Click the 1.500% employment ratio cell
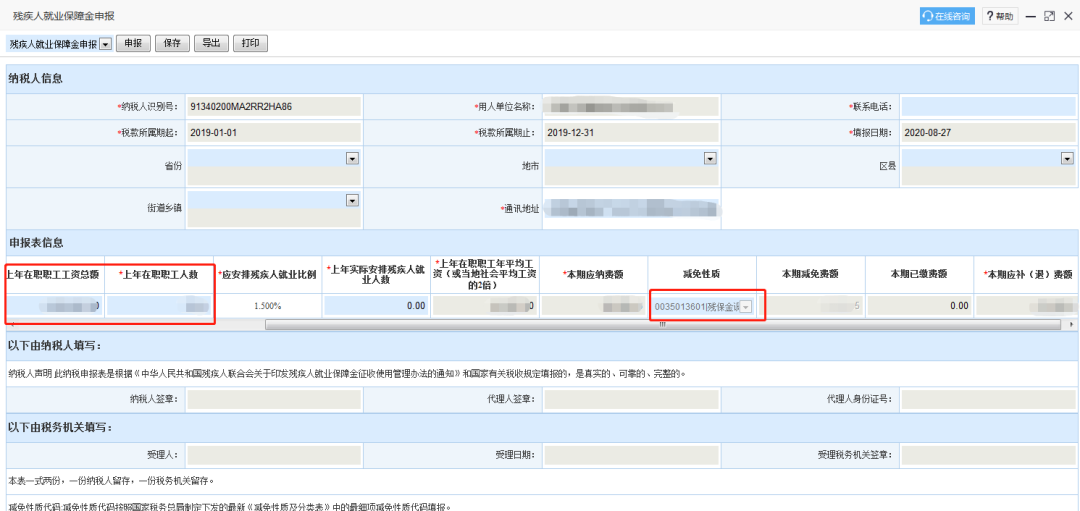This screenshot has width=1080, height=511. (267, 306)
